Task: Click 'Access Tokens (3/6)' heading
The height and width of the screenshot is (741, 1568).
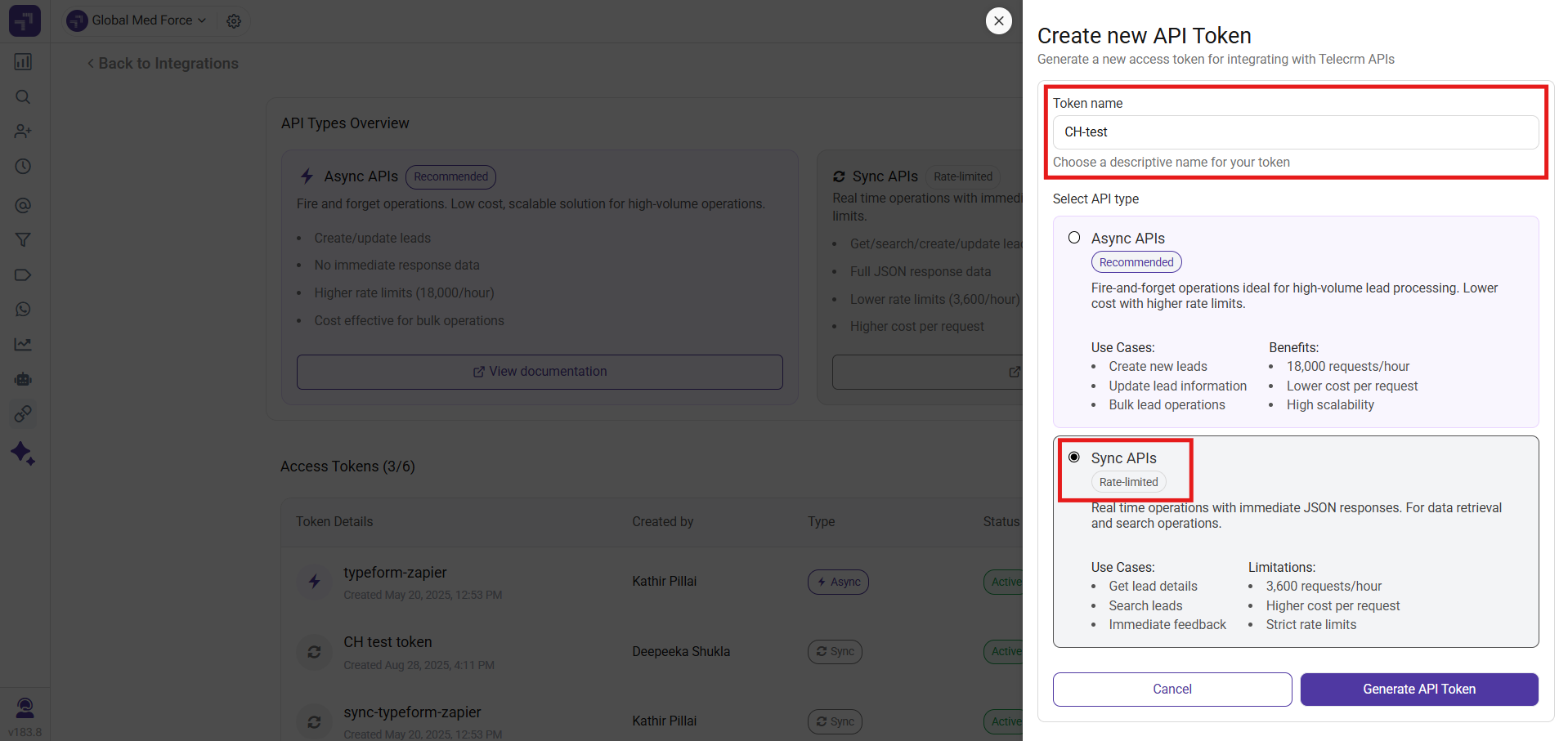Action: point(347,466)
